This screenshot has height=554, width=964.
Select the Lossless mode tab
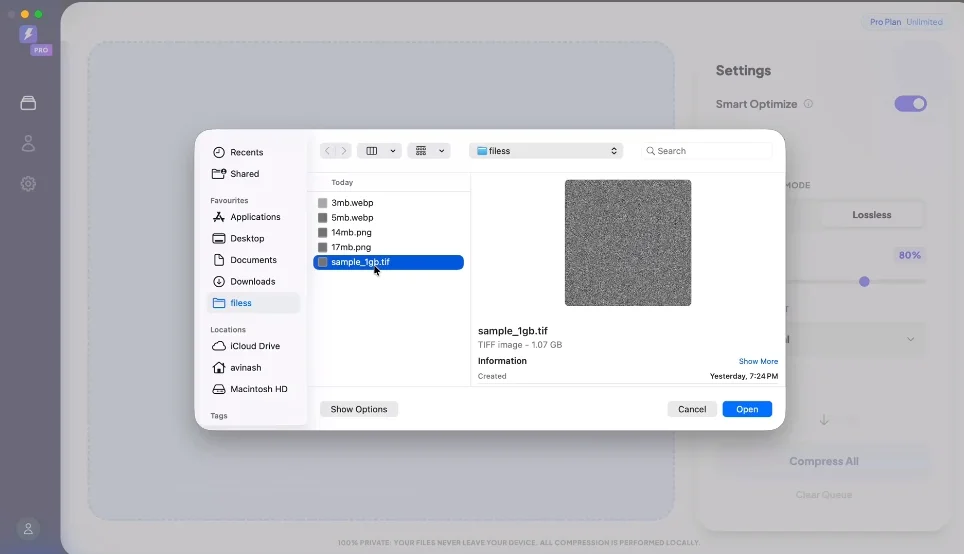pyautogui.click(x=872, y=215)
